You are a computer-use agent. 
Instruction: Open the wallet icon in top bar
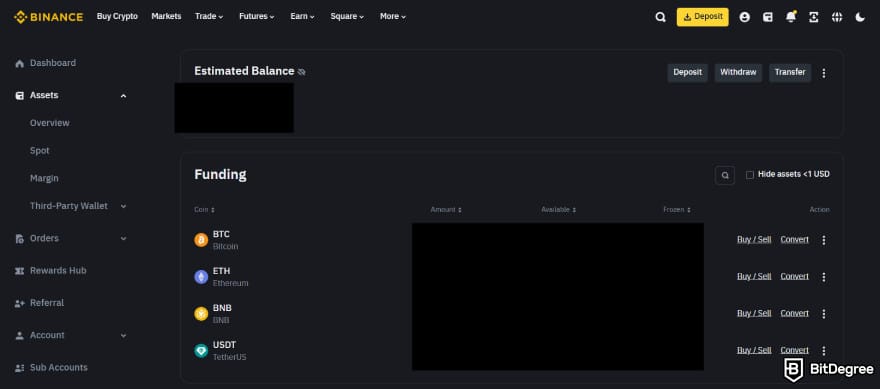(768, 17)
